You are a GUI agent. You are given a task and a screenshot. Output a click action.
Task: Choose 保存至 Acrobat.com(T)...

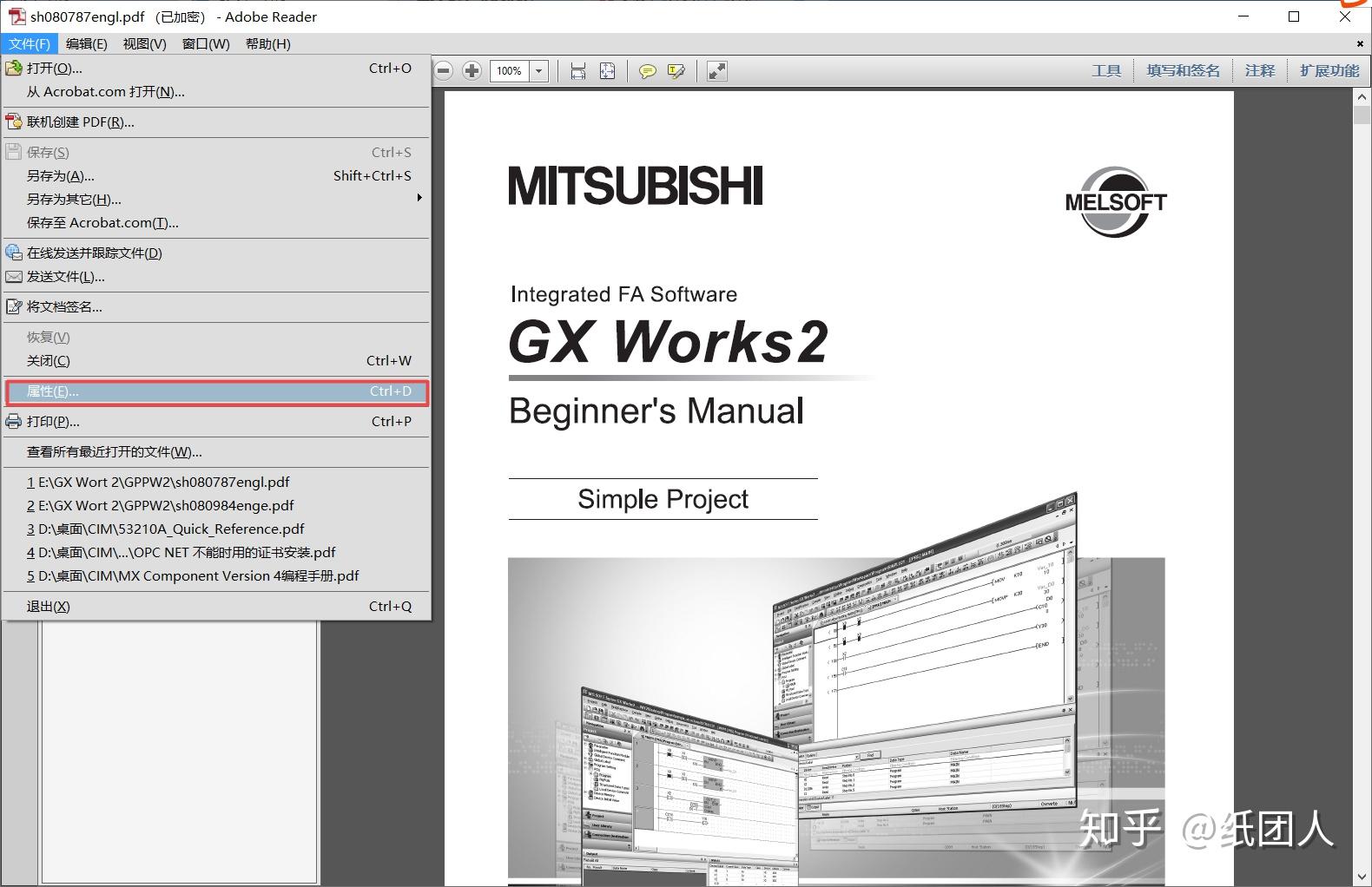click(216, 222)
